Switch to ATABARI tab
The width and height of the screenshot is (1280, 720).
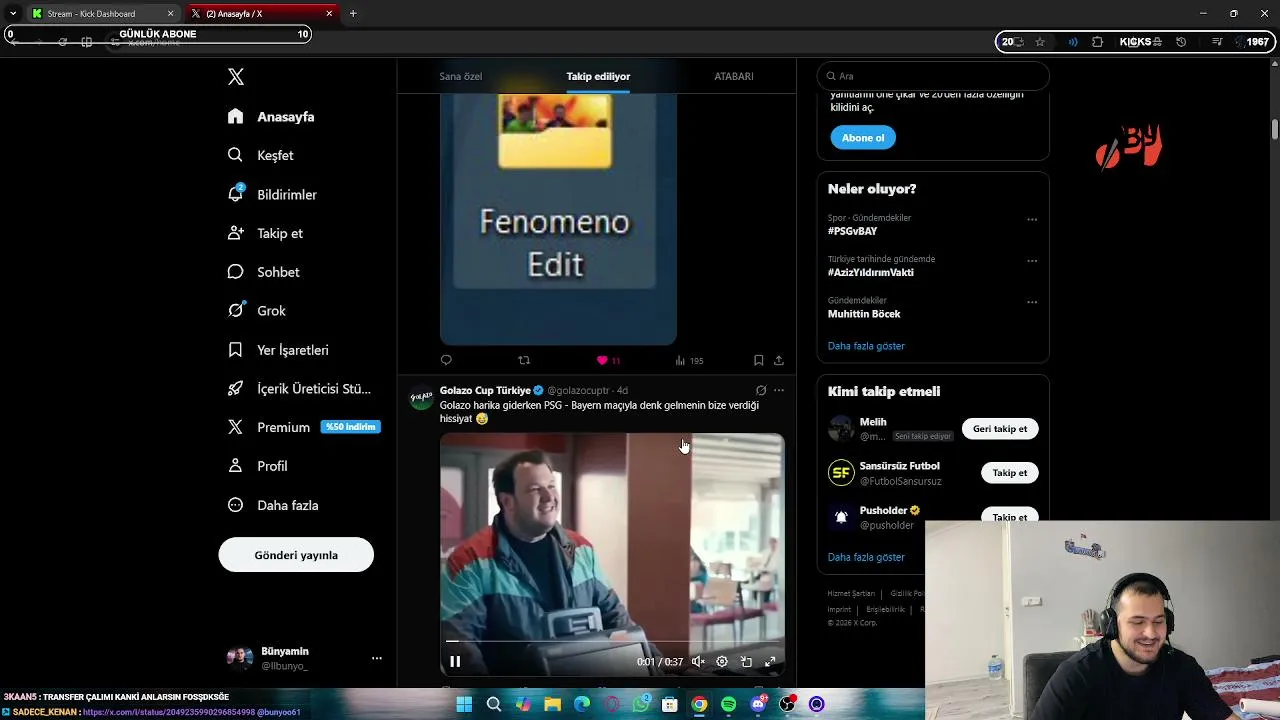click(x=734, y=76)
